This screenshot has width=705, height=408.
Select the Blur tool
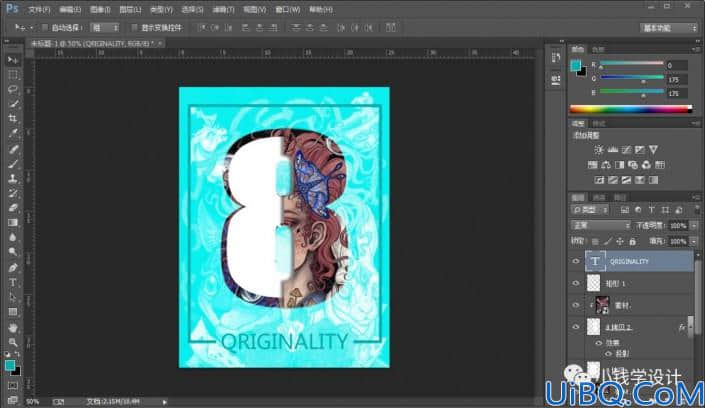(13, 238)
